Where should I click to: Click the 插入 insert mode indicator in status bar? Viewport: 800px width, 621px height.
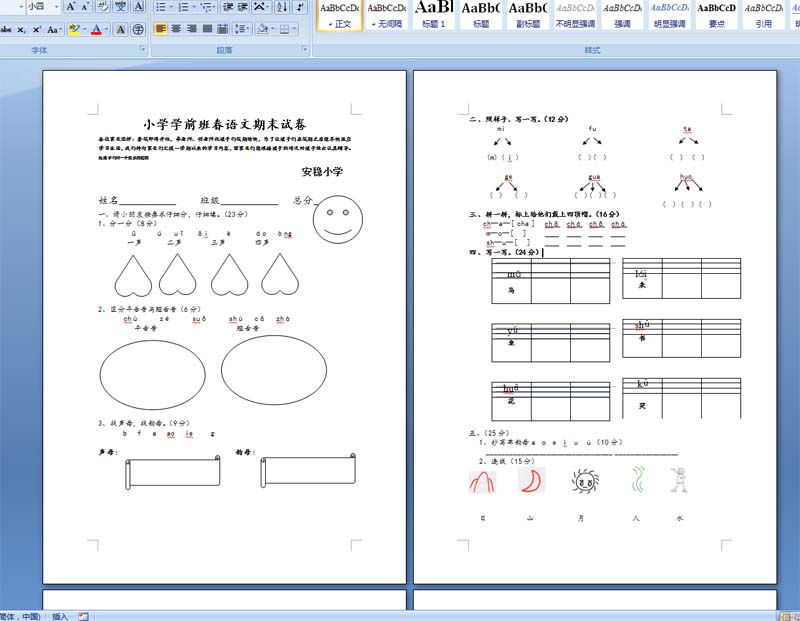point(60,616)
